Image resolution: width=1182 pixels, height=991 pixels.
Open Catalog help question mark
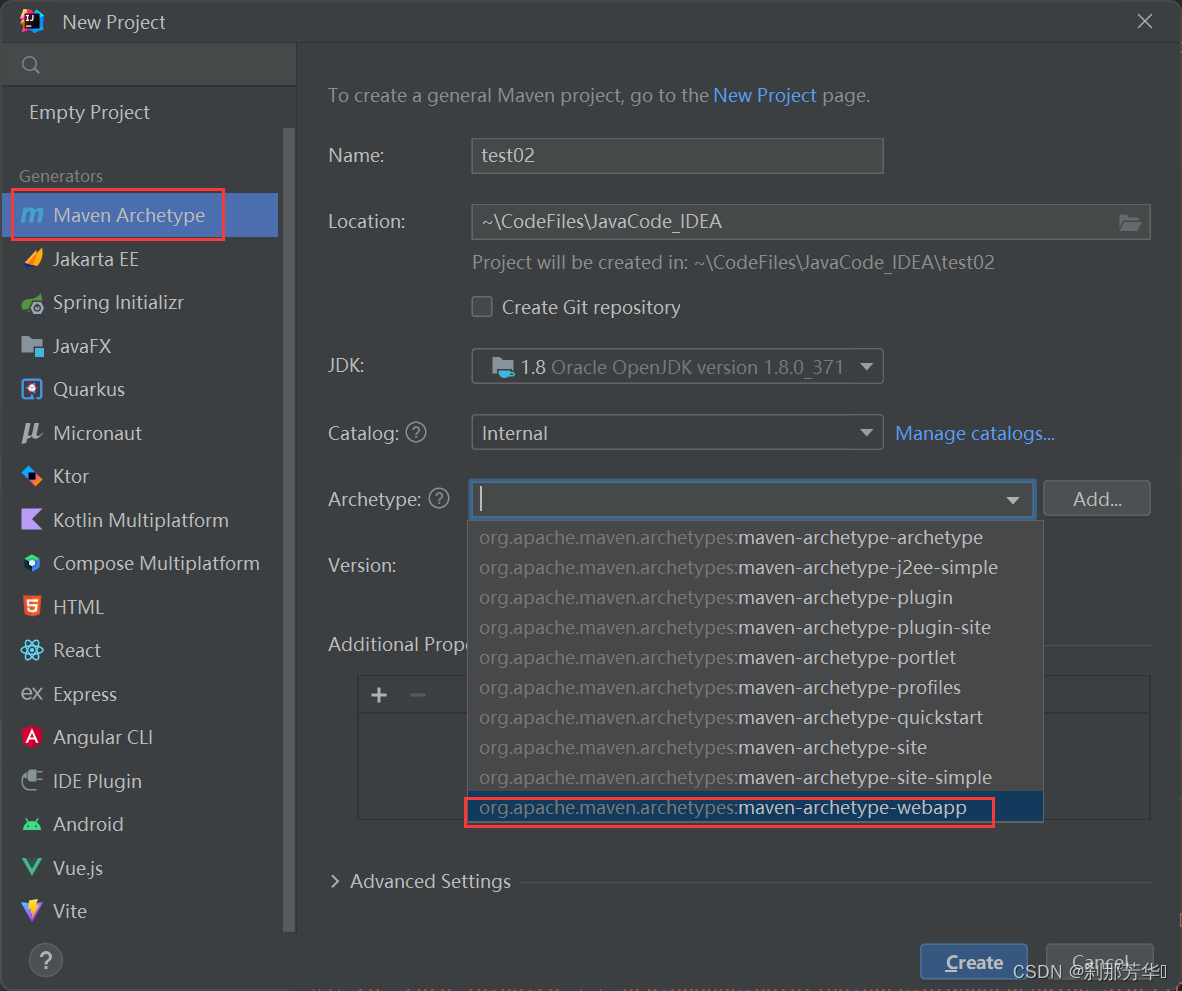[416, 433]
